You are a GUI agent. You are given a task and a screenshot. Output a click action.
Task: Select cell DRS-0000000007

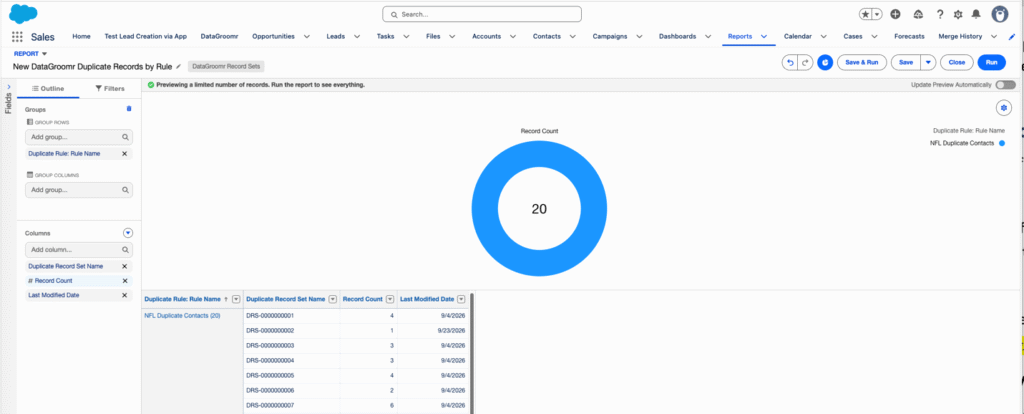coord(291,406)
